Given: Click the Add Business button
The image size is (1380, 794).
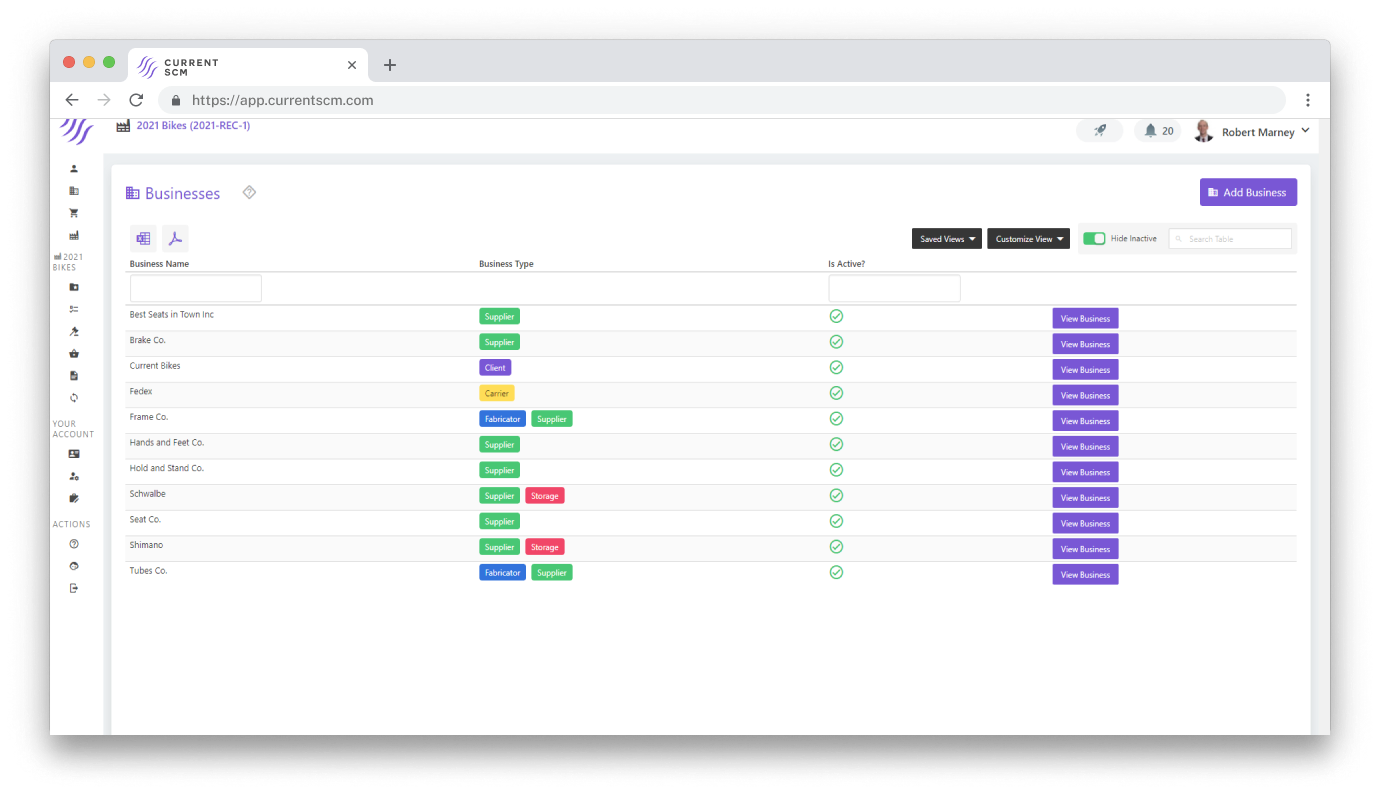Looking at the screenshot, I should [1247, 191].
